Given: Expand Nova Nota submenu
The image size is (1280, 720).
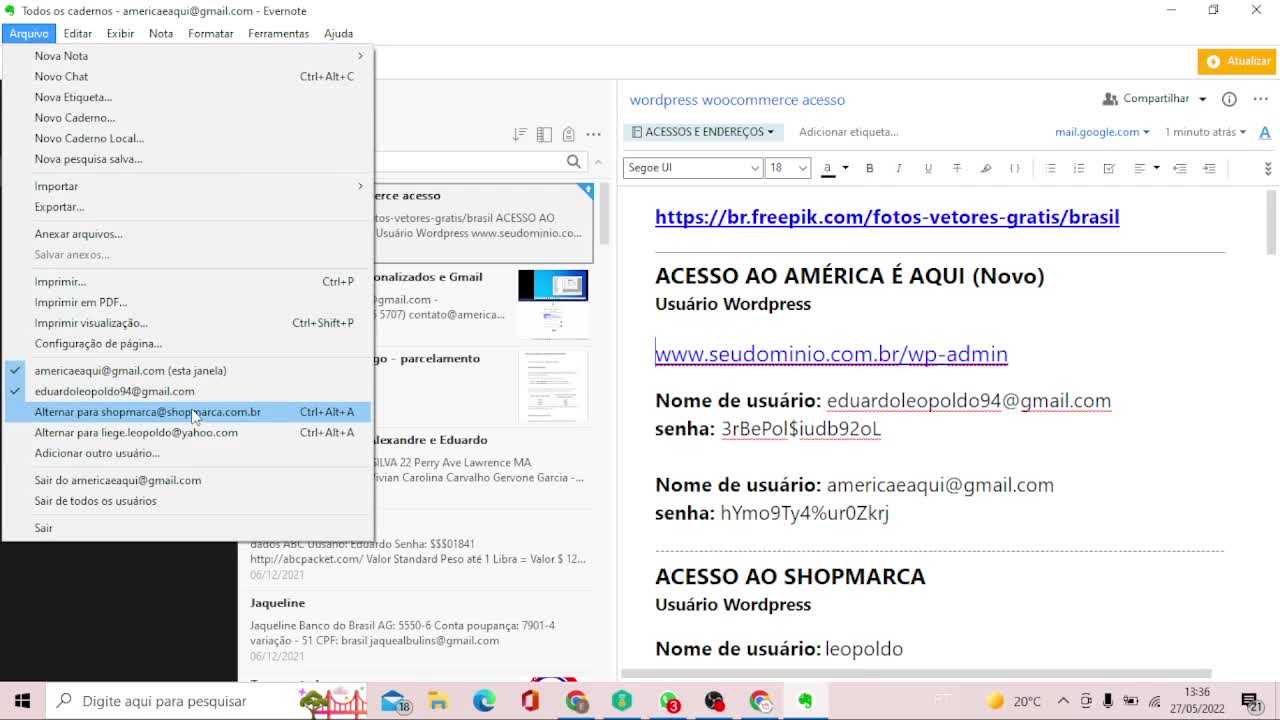Looking at the screenshot, I should click(x=187, y=56).
